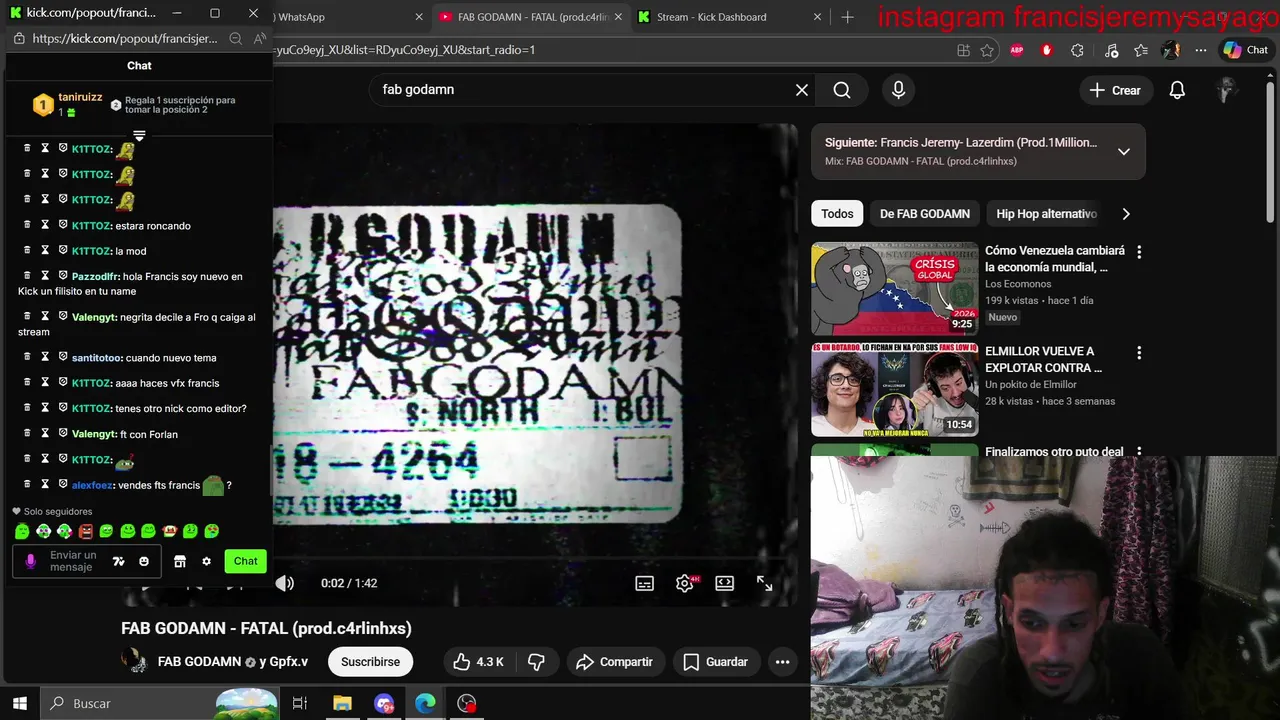Timeout hourglass icon beside santitotoo's message
The image size is (1280, 720).
[x=45, y=357]
